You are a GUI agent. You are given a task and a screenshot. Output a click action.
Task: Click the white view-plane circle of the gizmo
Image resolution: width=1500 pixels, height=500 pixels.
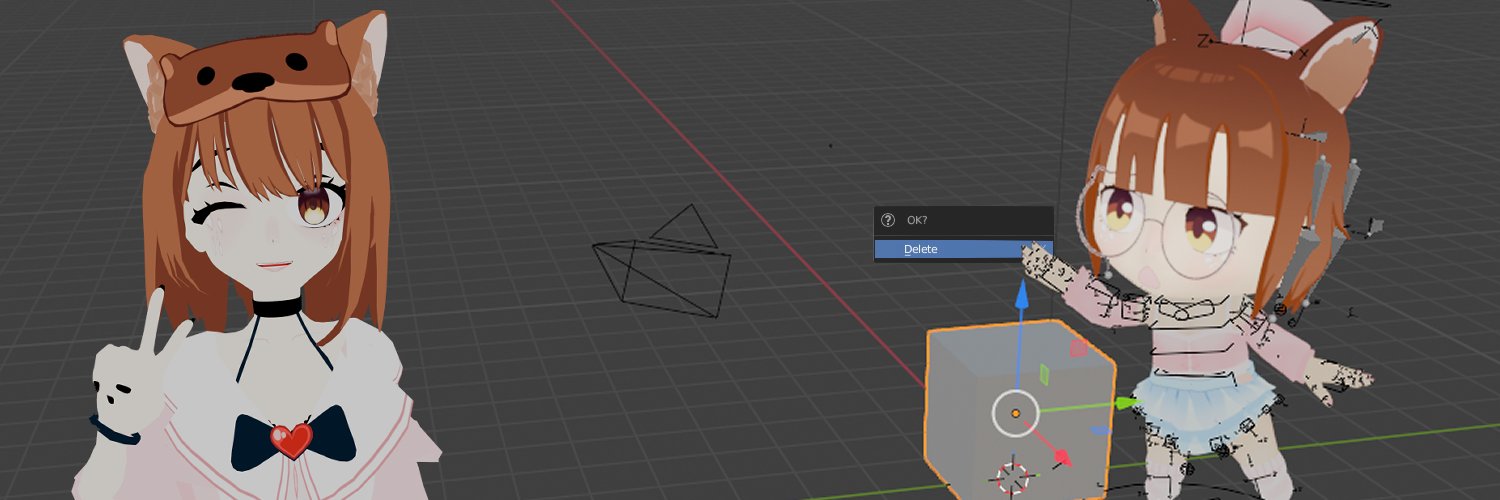[x=1016, y=412]
